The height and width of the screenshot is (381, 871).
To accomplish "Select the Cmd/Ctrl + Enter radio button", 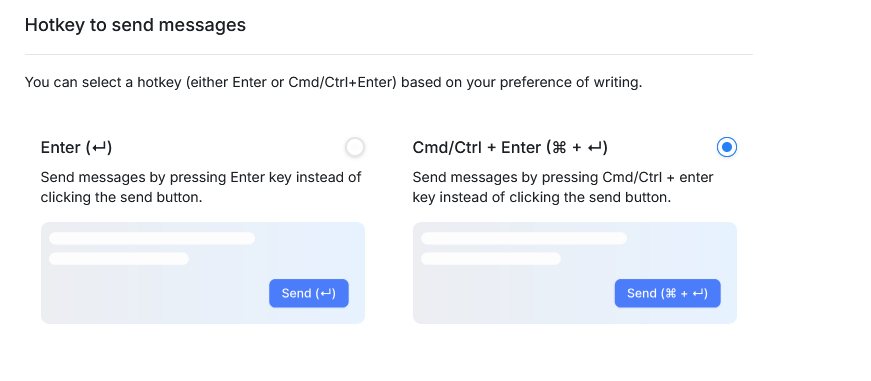I will click(727, 147).
